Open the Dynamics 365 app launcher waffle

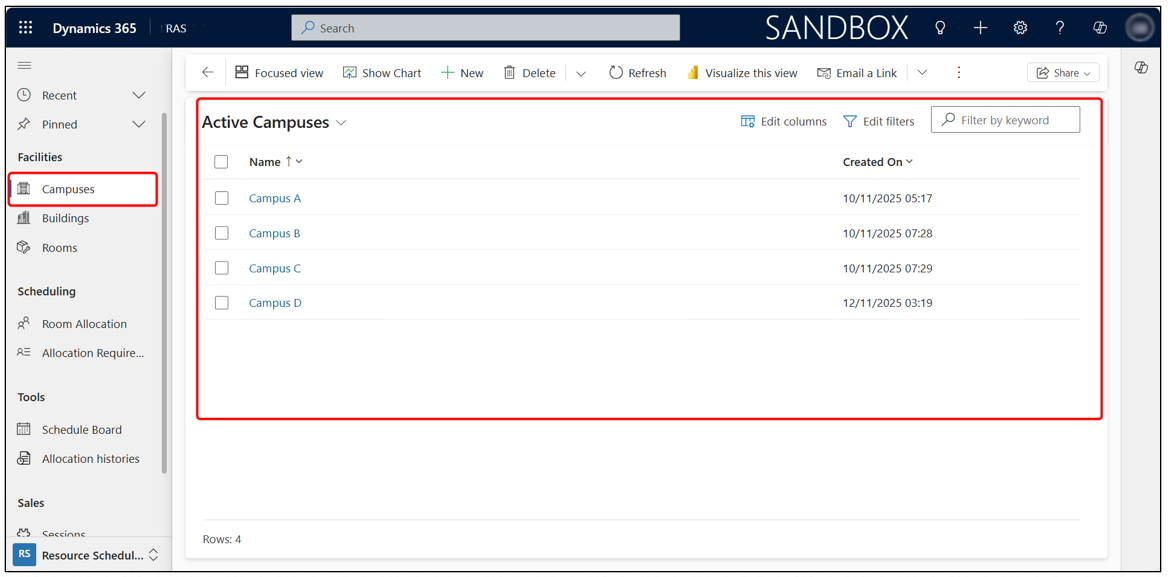click(26, 28)
